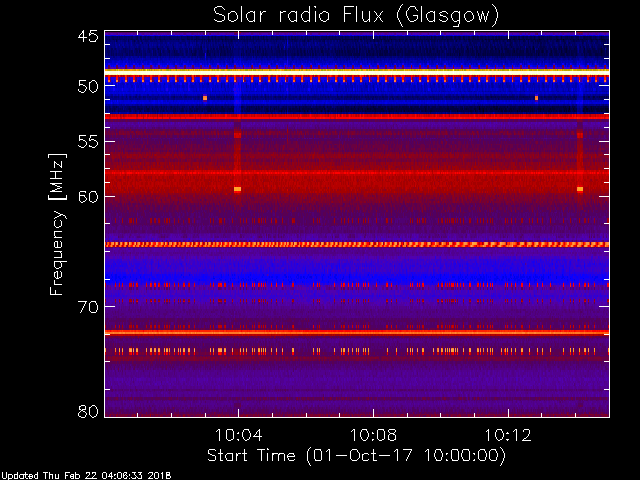Click the 70 frequency axis label

tap(88, 307)
